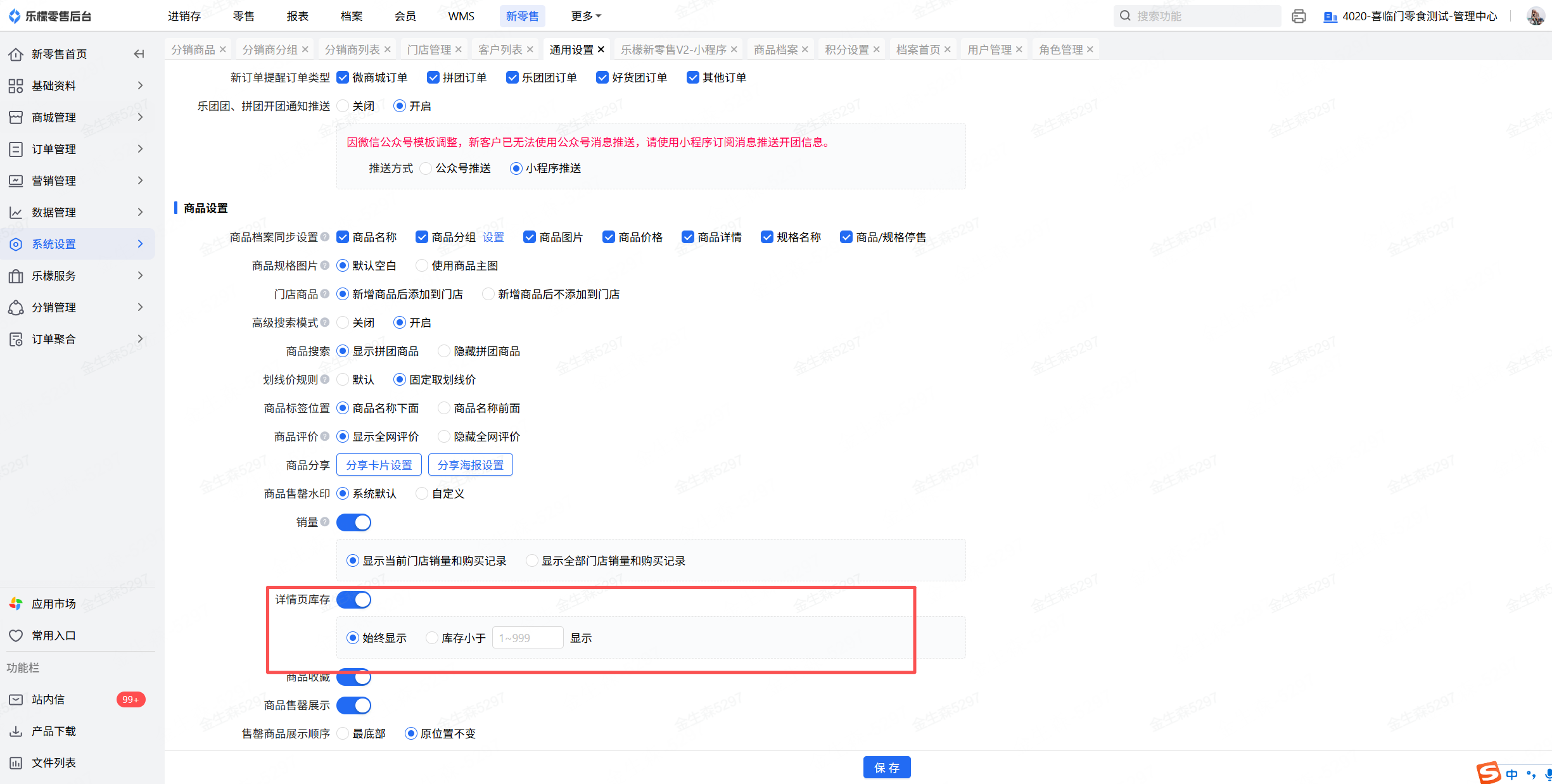Collapse the sidebar with the arrow icon

[139, 54]
